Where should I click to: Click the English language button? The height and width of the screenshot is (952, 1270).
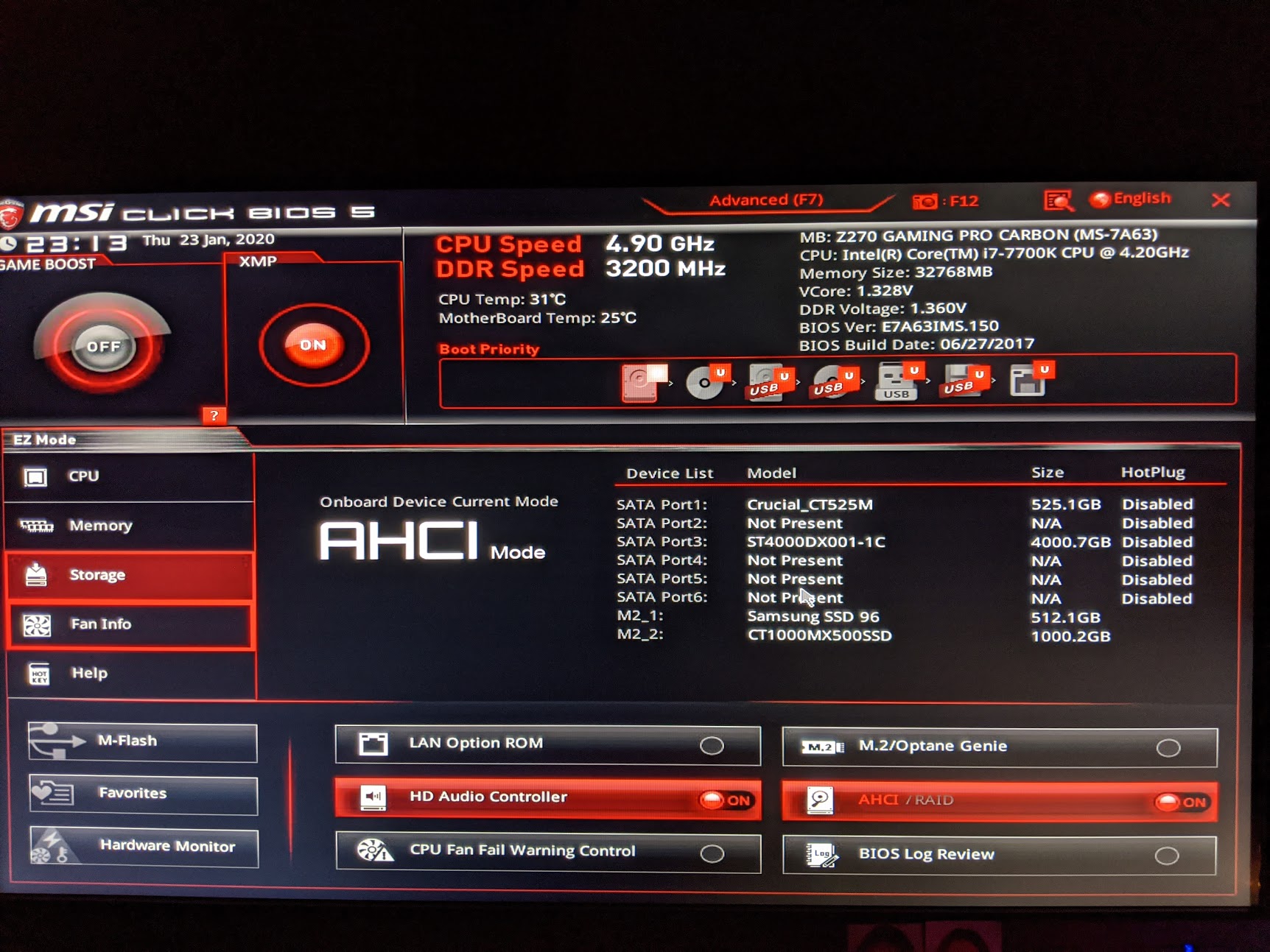coord(1132,199)
